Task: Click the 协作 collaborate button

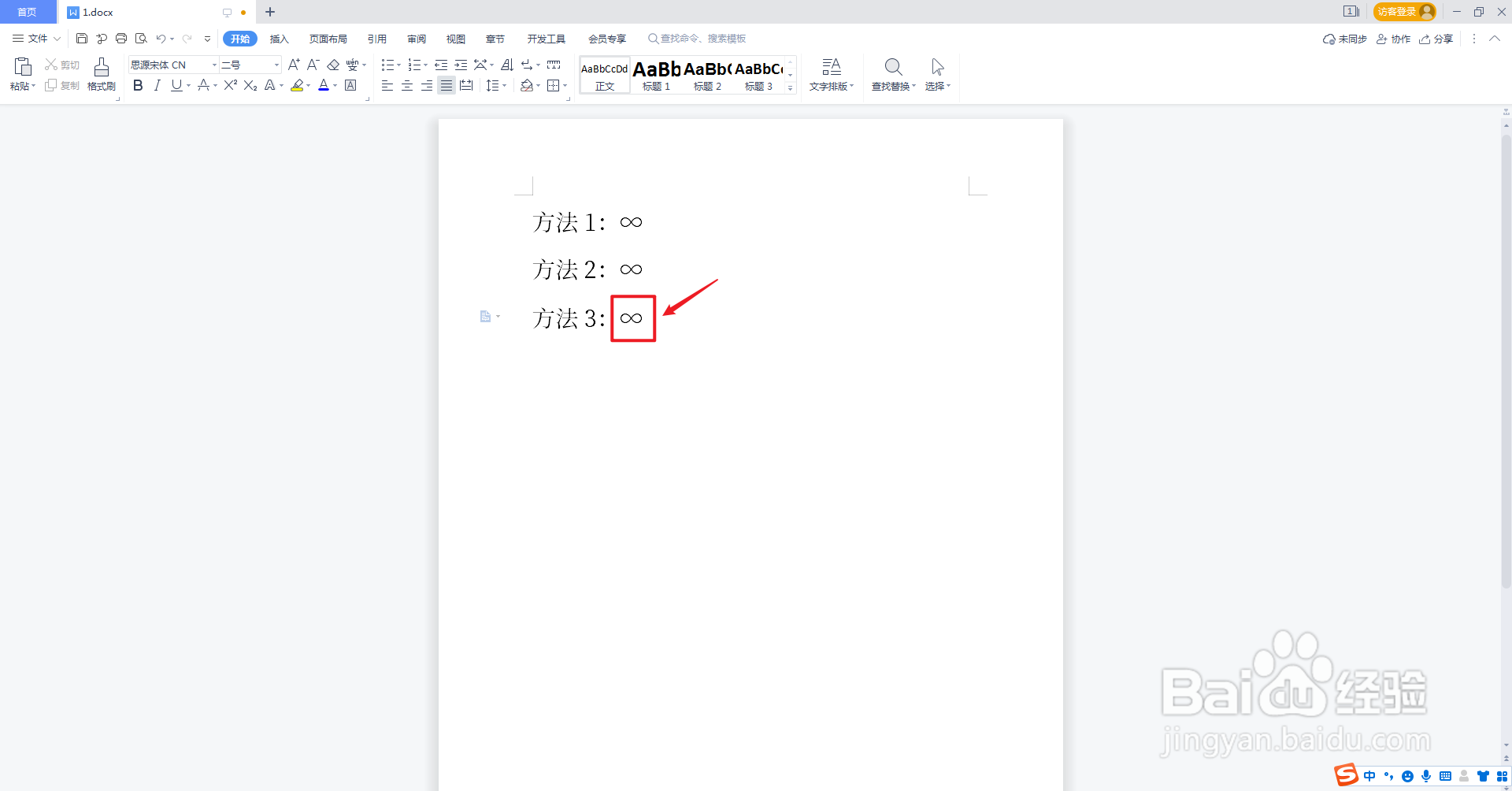Action: coord(1393,39)
